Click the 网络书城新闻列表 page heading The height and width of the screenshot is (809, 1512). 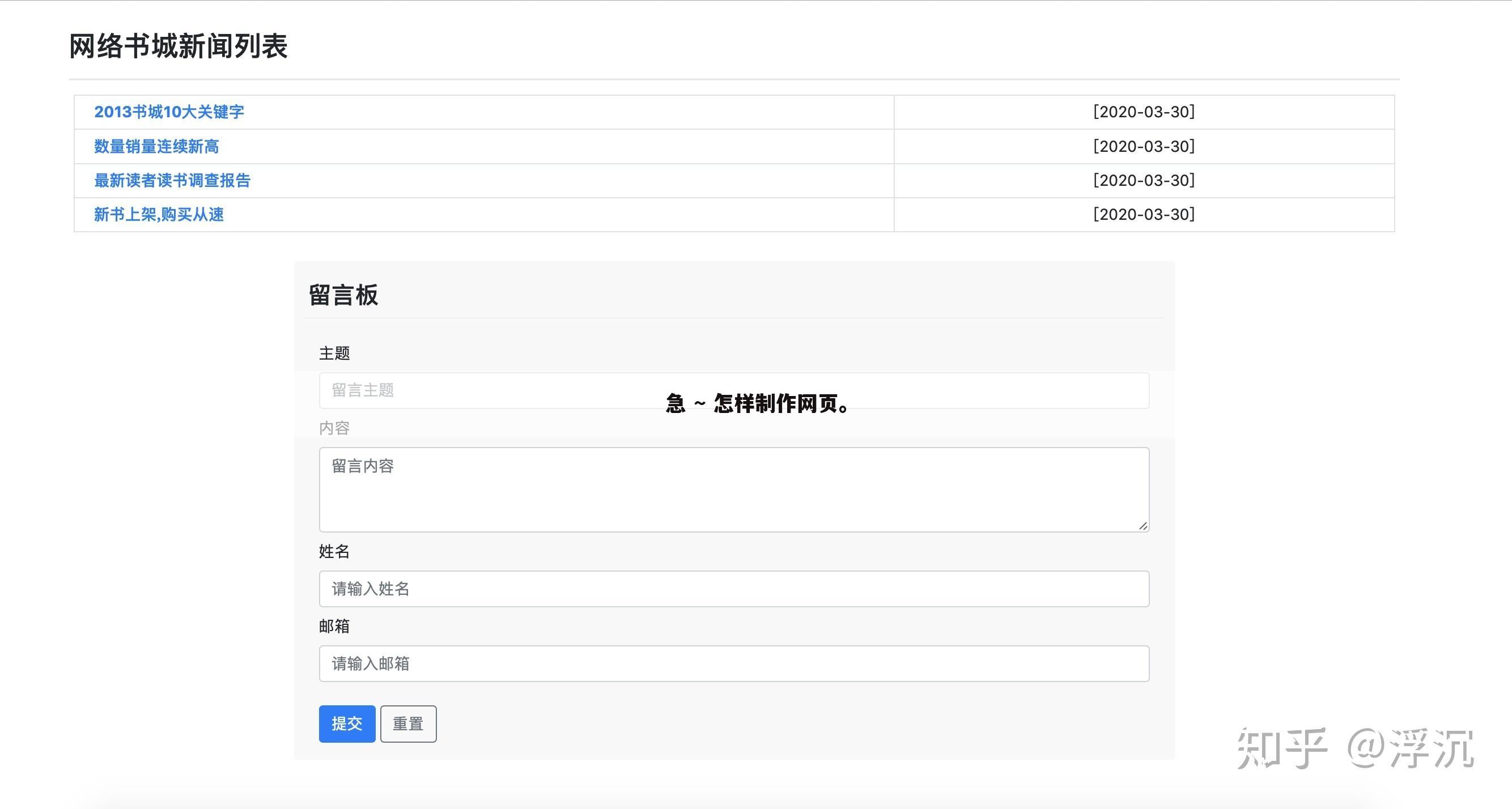pyautogui.click(x=179, y=46)
